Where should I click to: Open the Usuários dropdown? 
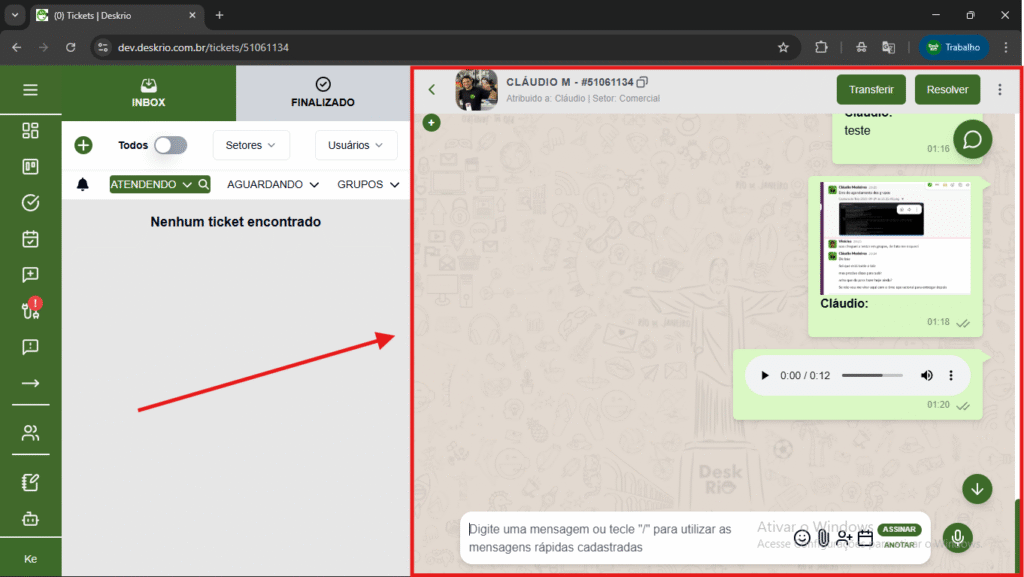356,145
